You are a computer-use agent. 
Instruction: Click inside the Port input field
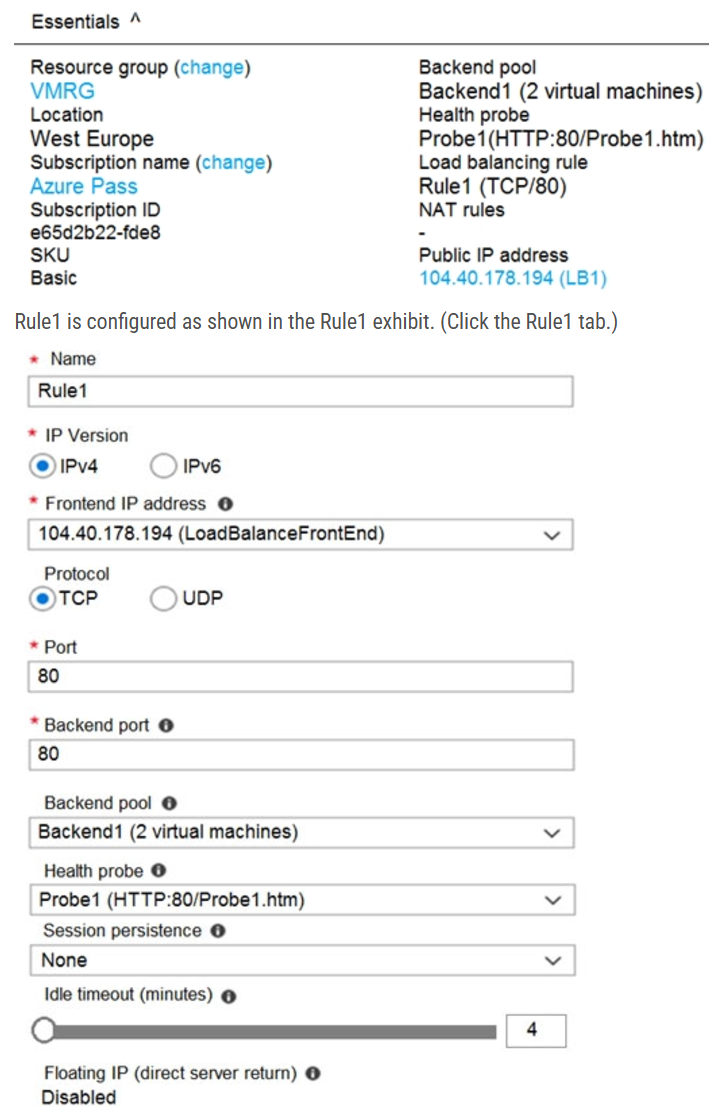300,677
